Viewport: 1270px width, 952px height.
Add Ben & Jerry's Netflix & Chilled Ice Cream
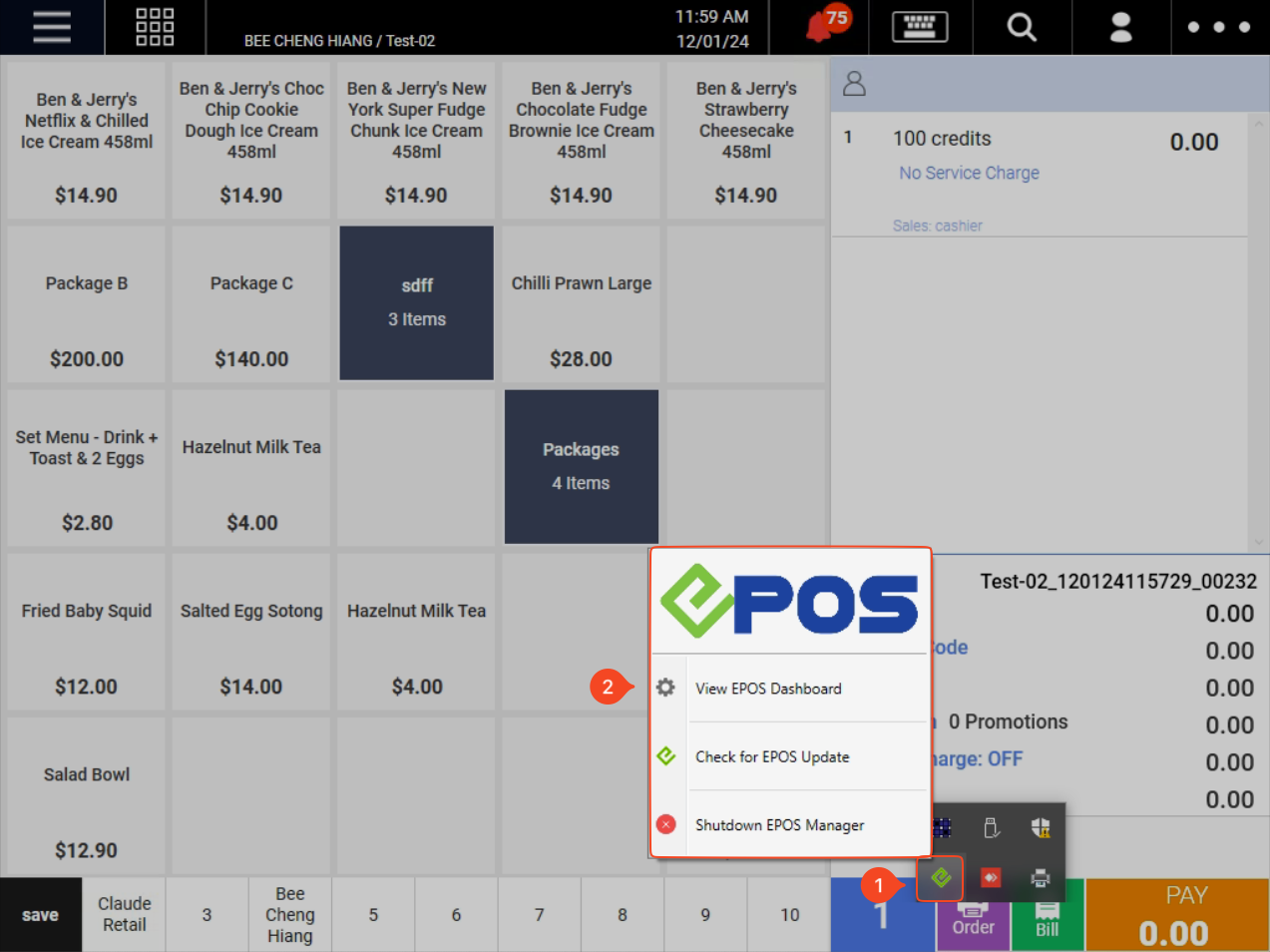point(87,141)
